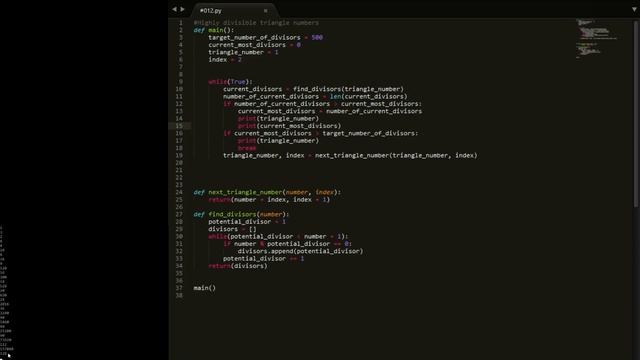Image resolution: width=640 pixels, height=360 pixels.
Task: Click the 'main()' call at bottom
Action: (x=204, y=288)
